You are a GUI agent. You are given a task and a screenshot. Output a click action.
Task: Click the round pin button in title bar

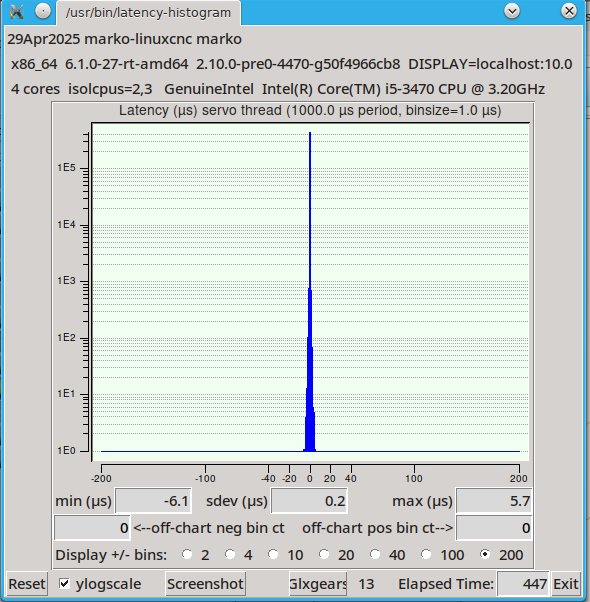(x=43, y=11)
